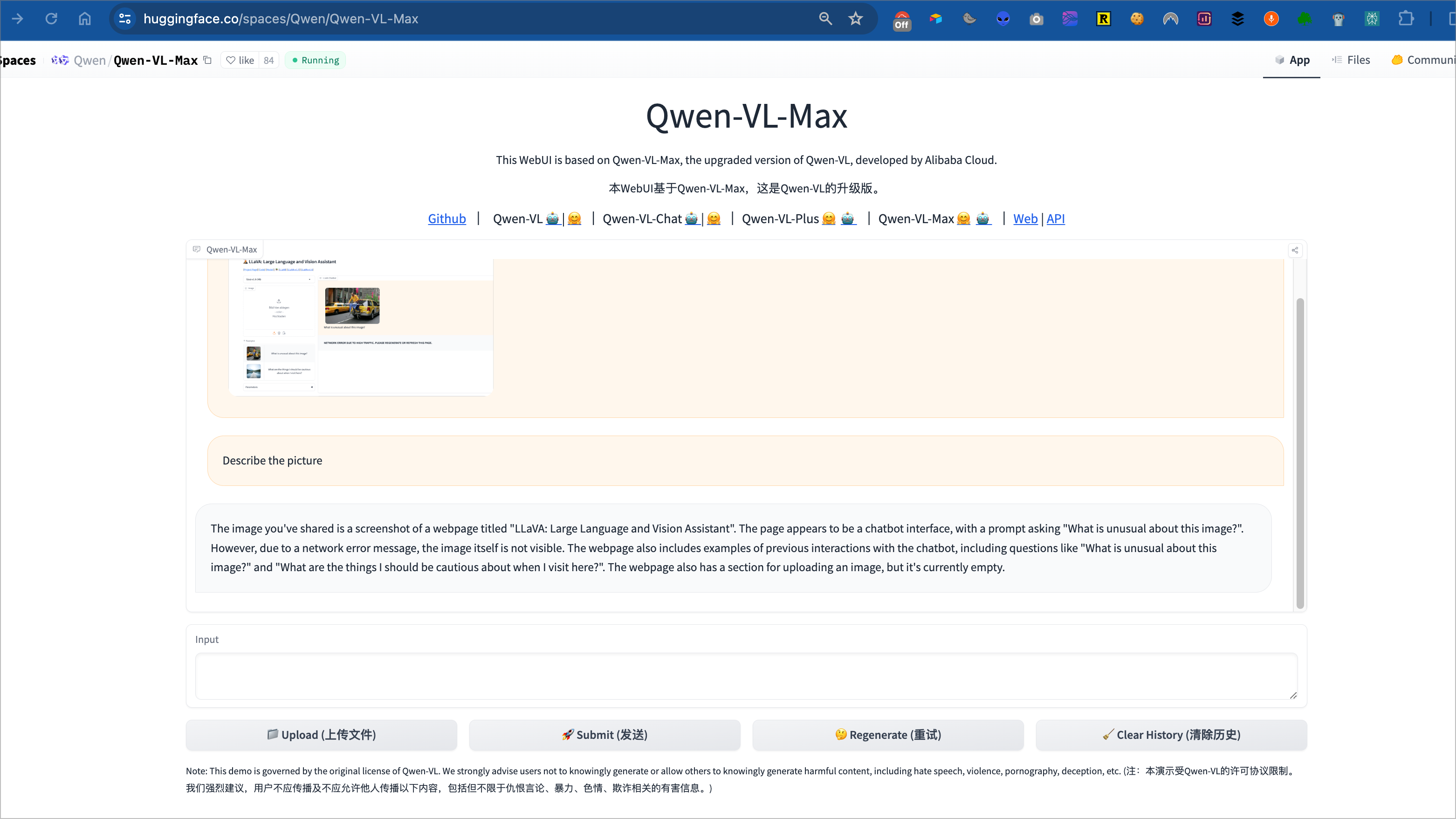Click the monkey with headphones extension icon
The image size is (1456, 819).
coord(1339,19)
